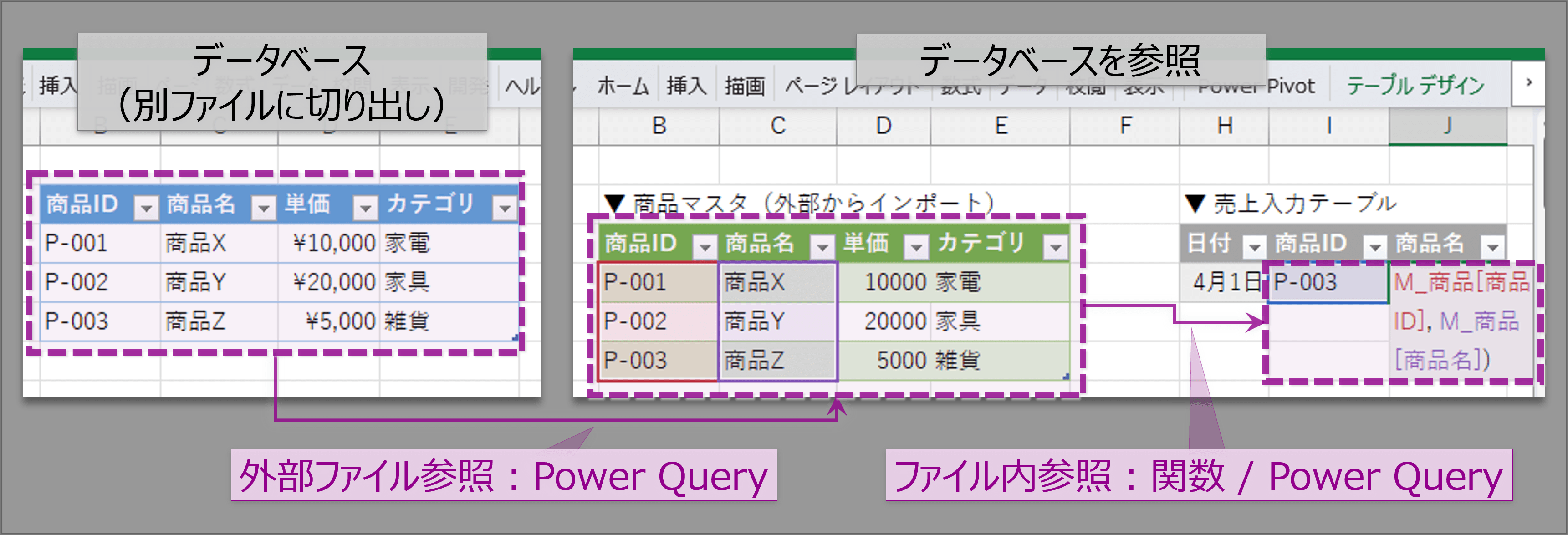Open 商品ID filter dropdown in 売上入力テーブル
The width and height of the screenshot is (1568, 535).
(1376, 247)
